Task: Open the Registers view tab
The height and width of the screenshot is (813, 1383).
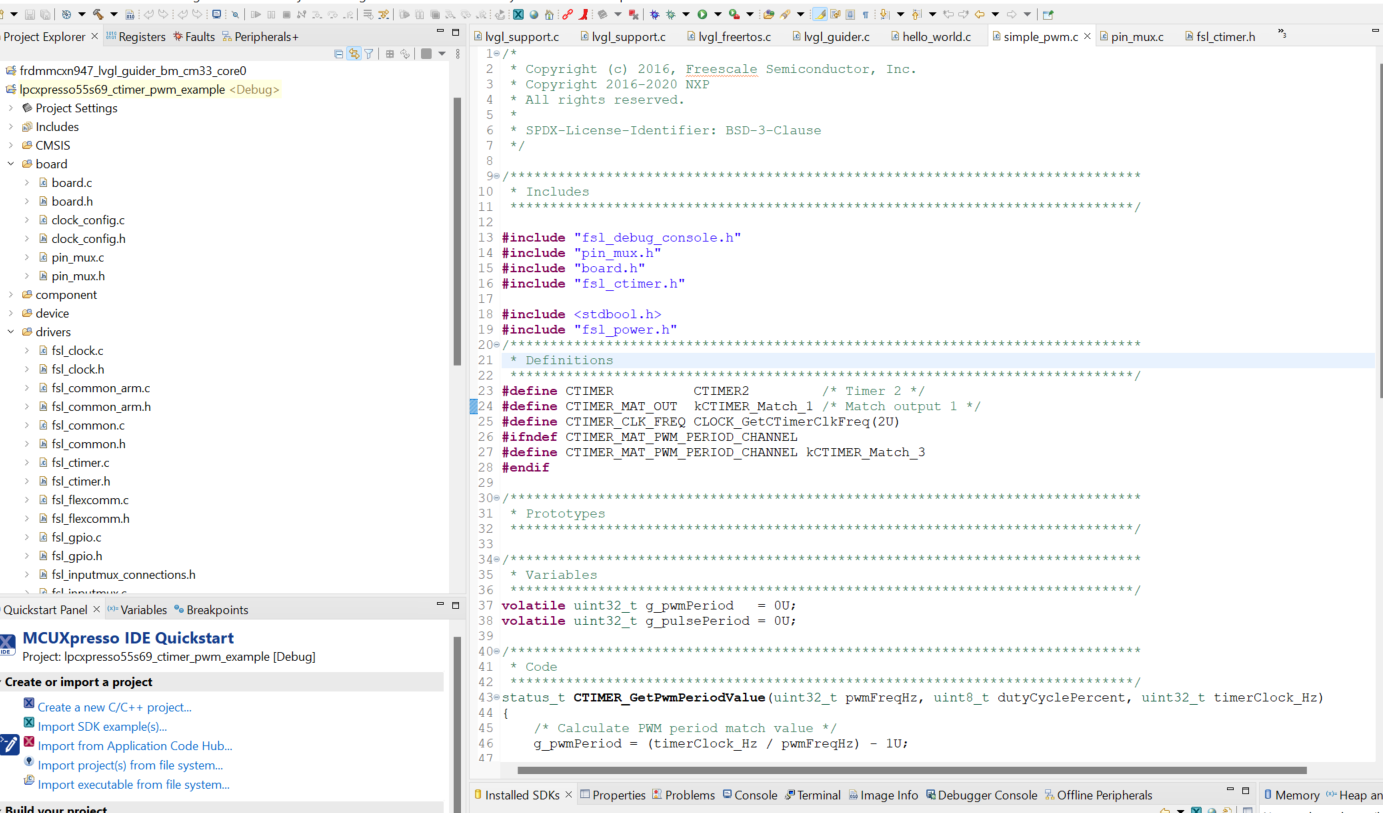Action: point(136,37)
